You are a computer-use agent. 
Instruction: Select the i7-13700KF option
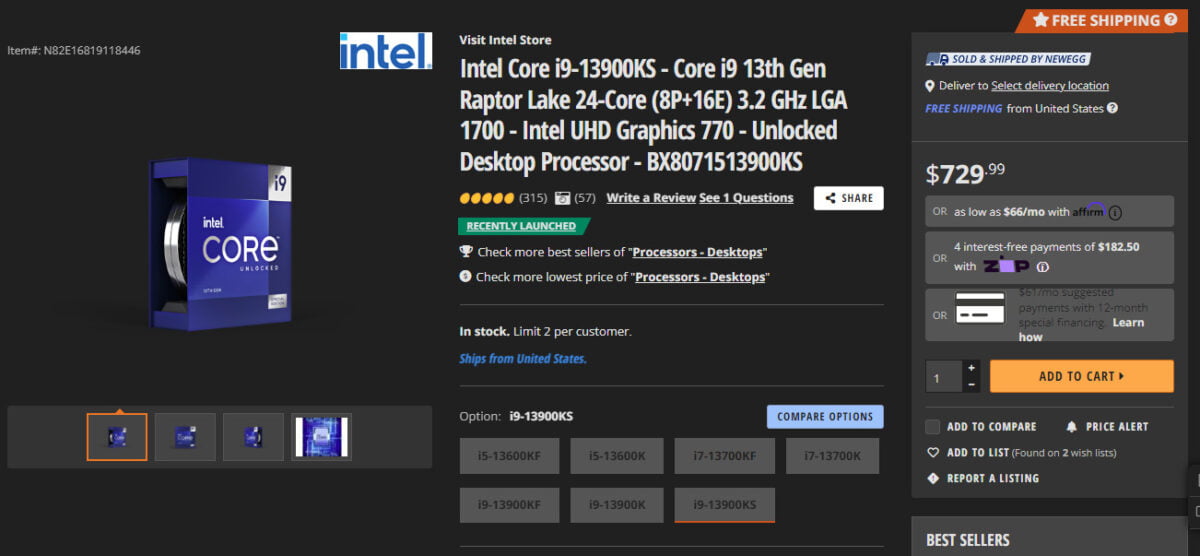[724, 456]
